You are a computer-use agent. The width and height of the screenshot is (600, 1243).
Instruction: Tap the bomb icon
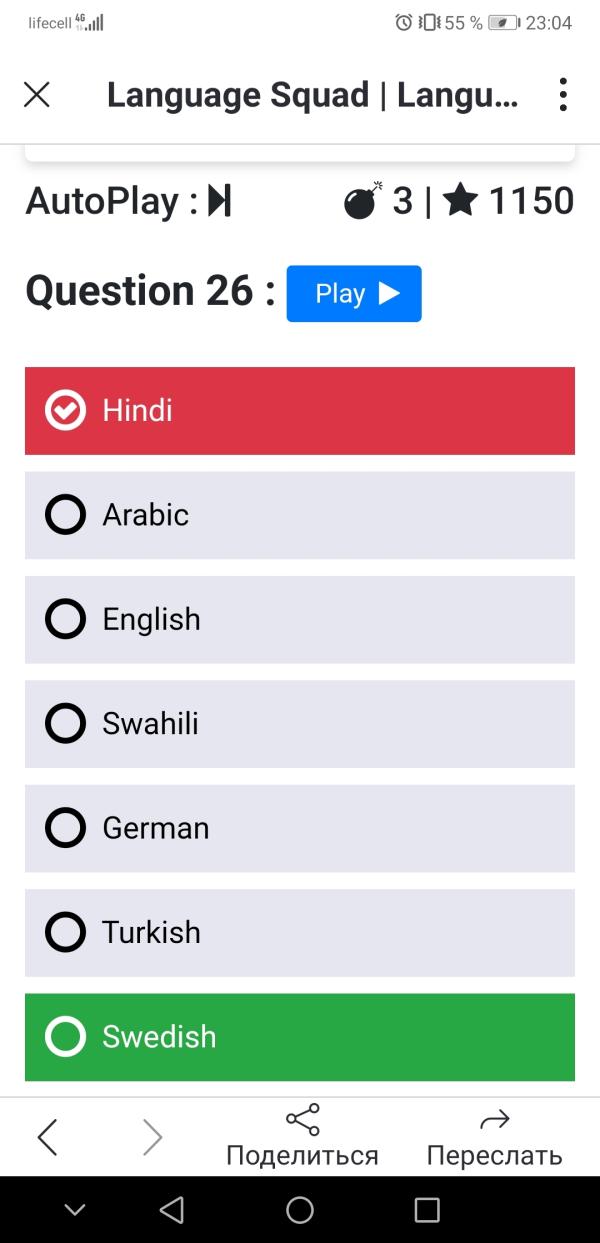point(363,200)
